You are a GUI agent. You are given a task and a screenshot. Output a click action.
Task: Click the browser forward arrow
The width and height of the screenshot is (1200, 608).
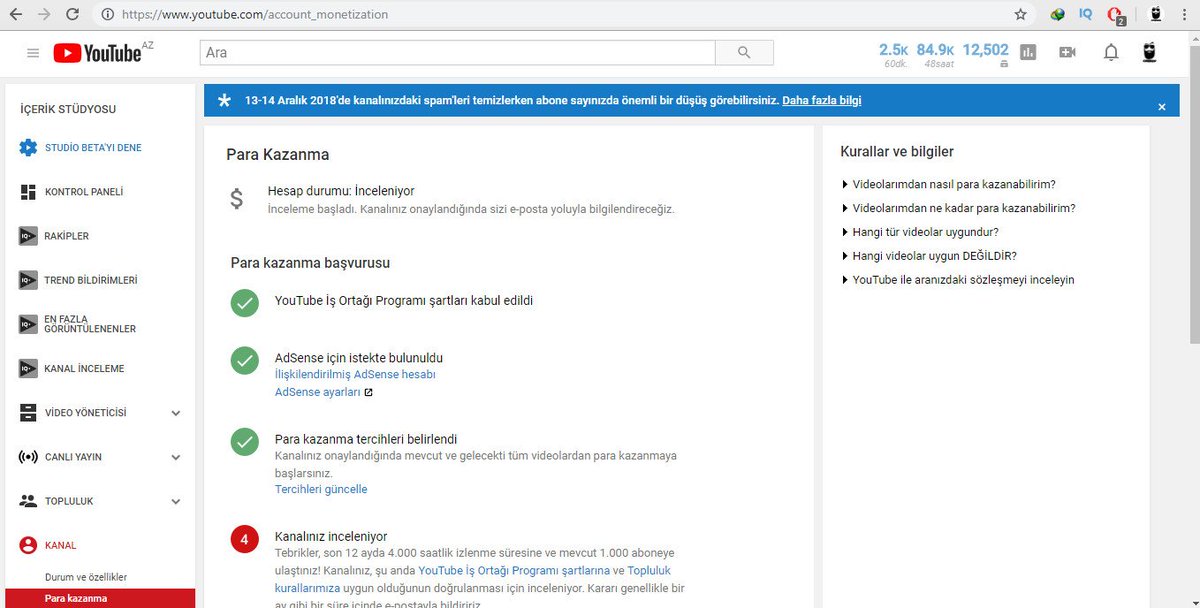(x=44, y=15)
